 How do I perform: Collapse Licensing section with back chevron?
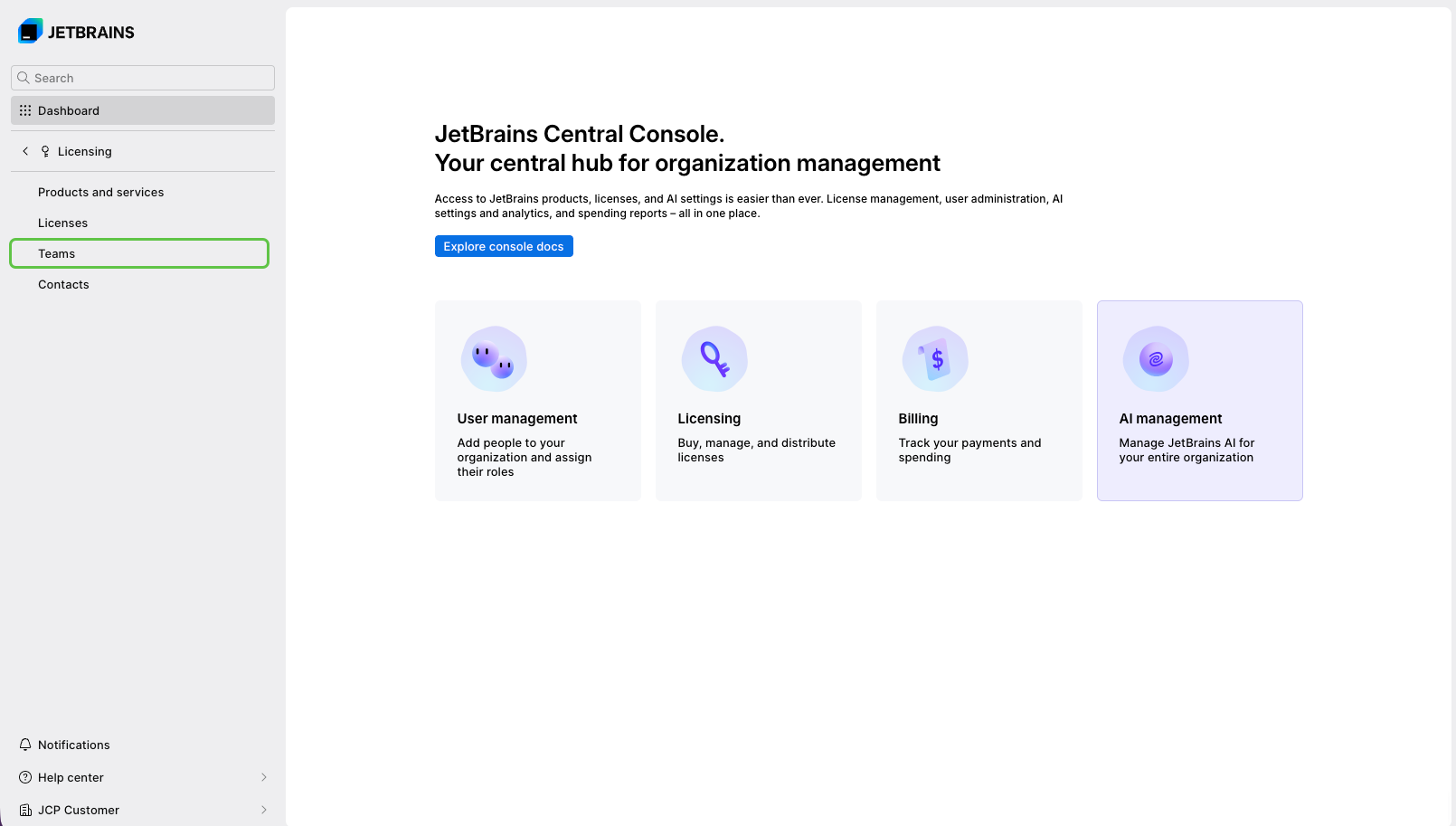[x=25, y=151]
